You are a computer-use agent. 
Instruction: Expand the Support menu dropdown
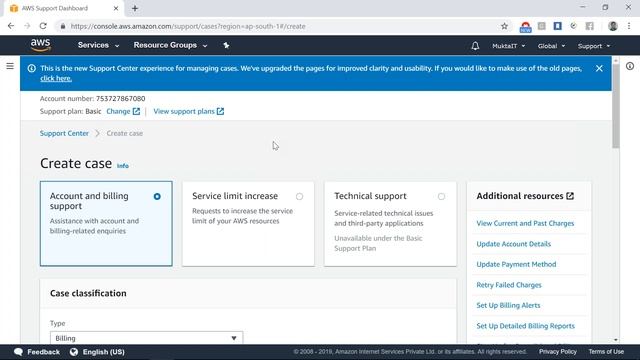594,46
